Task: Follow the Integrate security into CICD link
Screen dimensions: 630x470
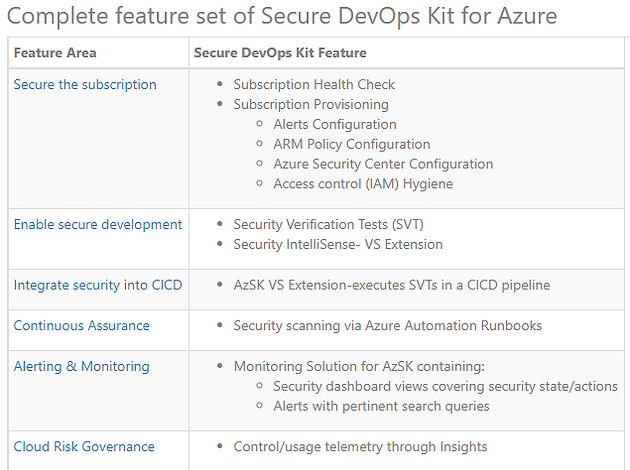Action: (x=98, y=285)
